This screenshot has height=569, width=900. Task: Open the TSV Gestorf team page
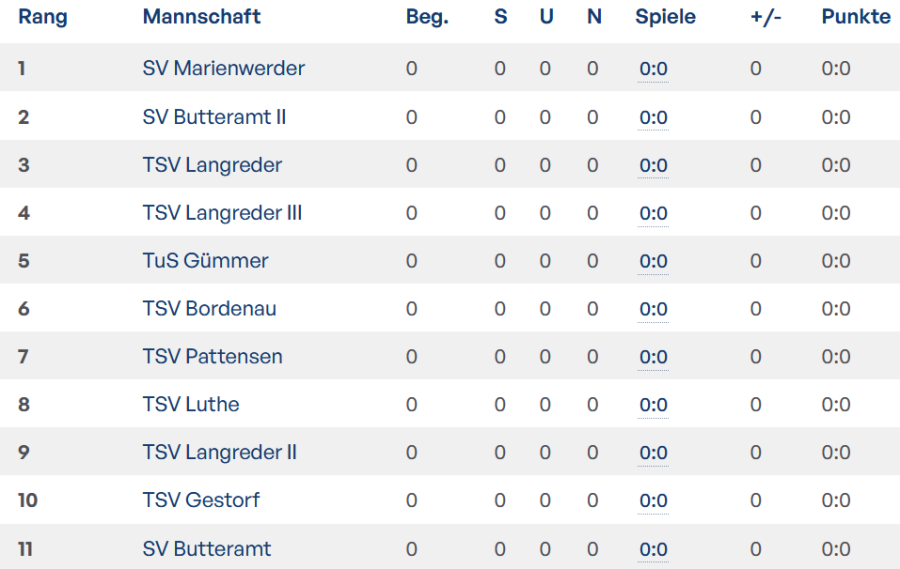point(201,501)
